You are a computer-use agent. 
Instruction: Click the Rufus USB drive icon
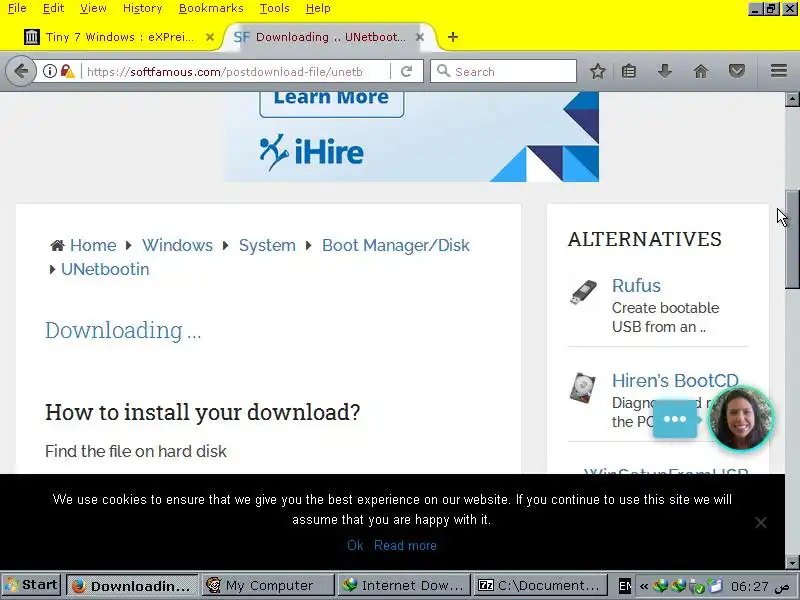[x=583, y=292]
